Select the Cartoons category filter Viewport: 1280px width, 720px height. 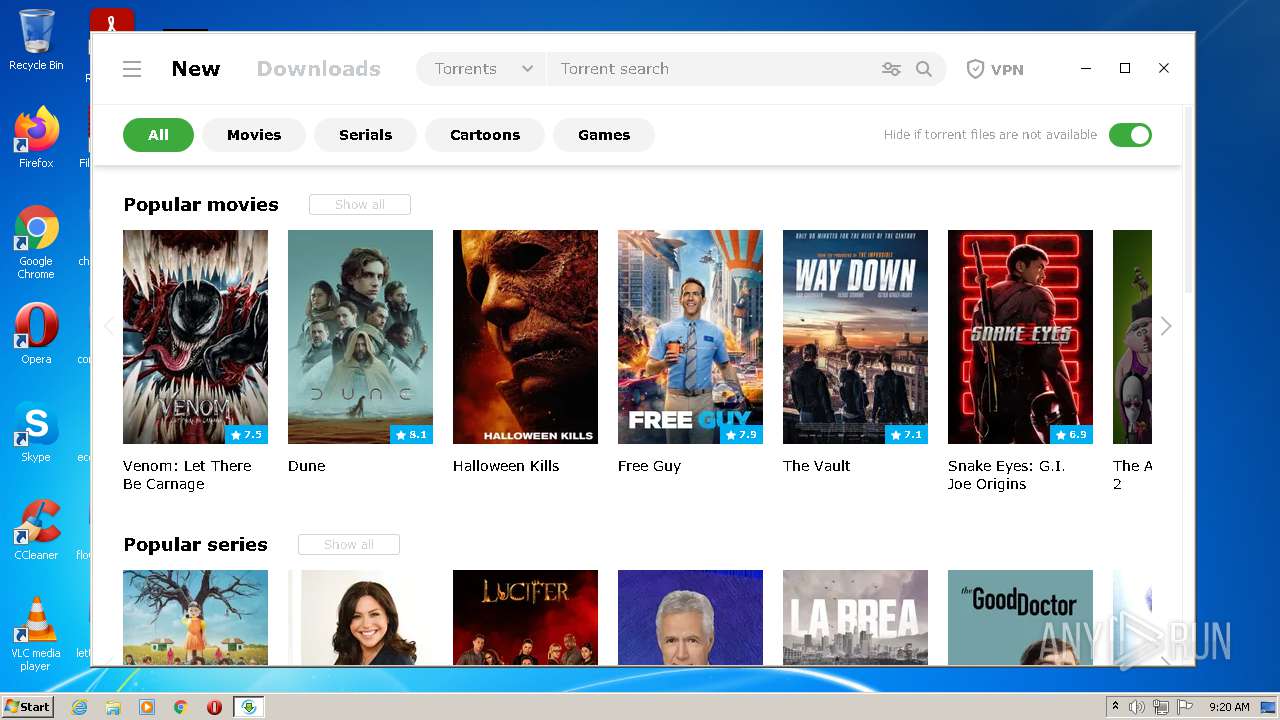485,135
